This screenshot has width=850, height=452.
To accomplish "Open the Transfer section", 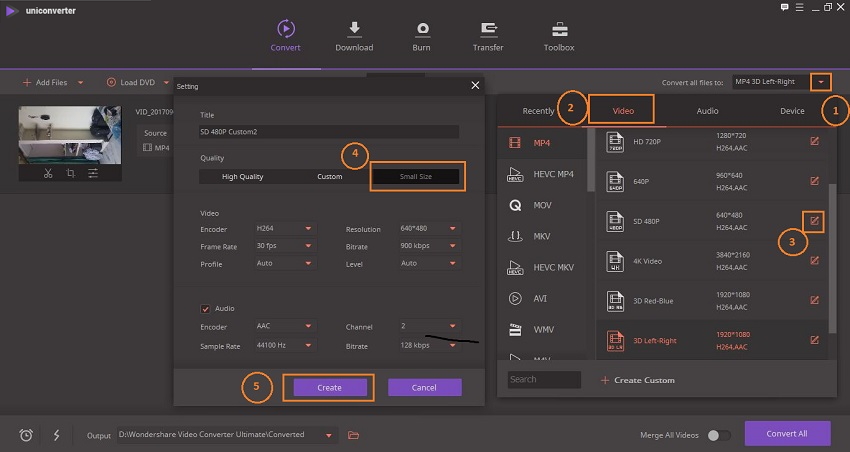I will [488, 36].
